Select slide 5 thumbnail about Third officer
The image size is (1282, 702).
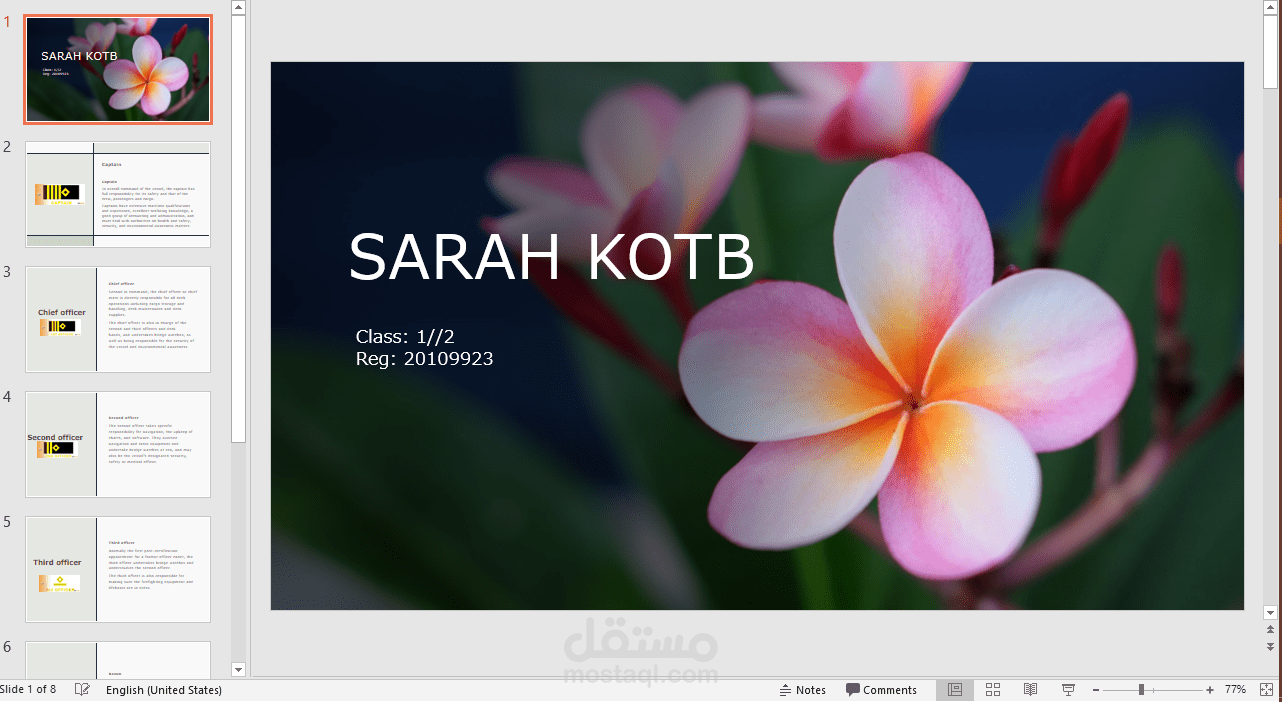pyautogui.click(x=118, y=569)
